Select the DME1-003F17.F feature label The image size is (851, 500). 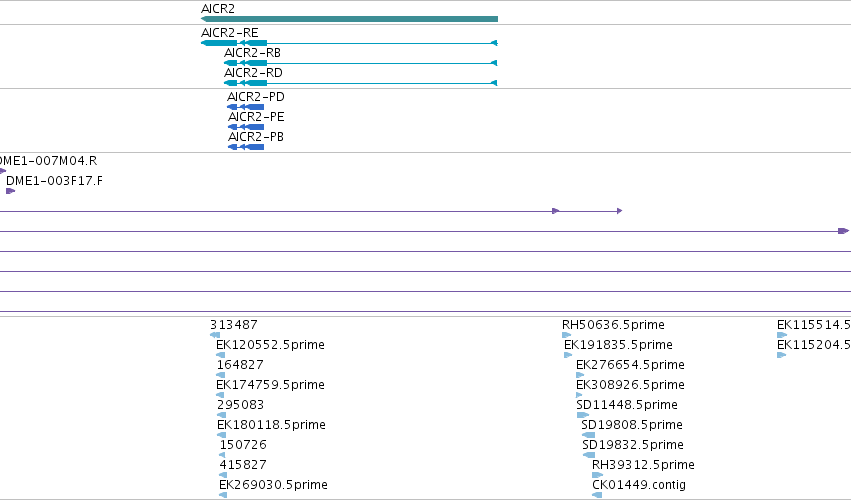[x=54, y=181]
